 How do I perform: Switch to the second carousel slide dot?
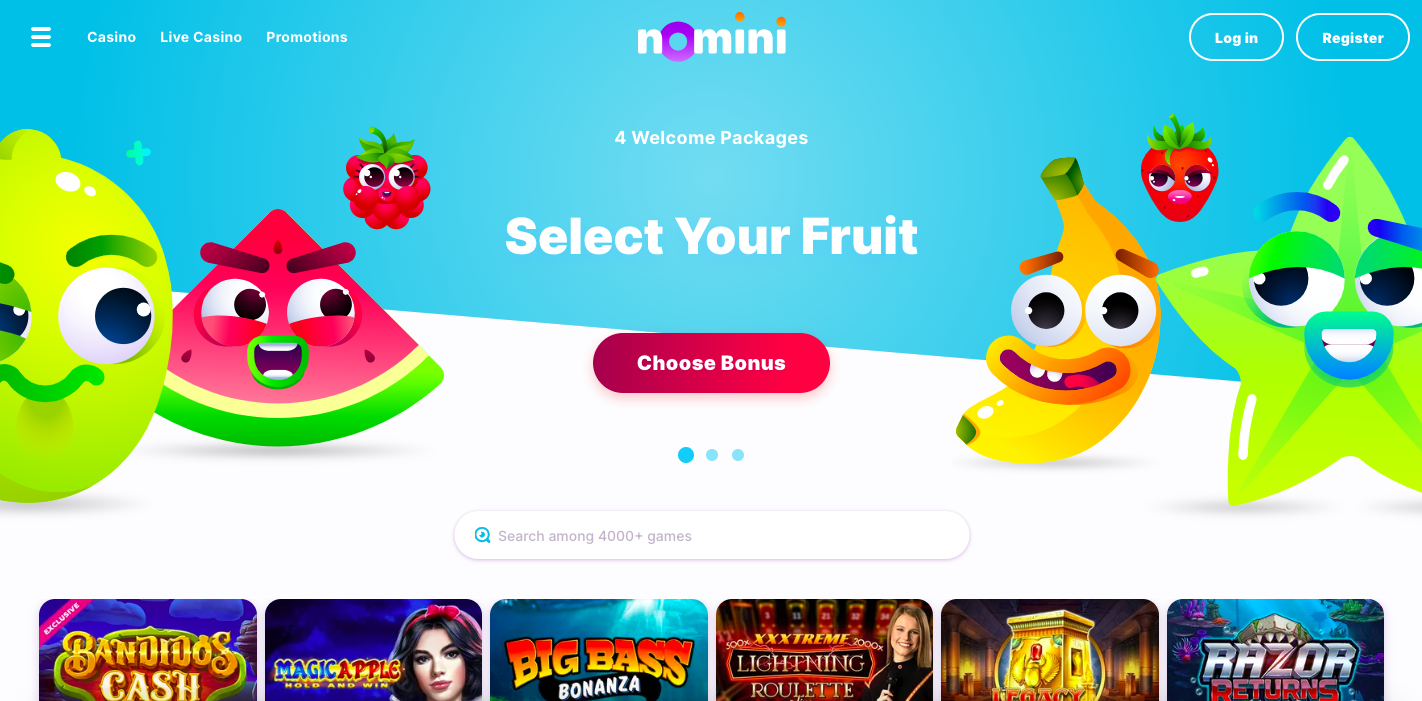coord(712,455)
